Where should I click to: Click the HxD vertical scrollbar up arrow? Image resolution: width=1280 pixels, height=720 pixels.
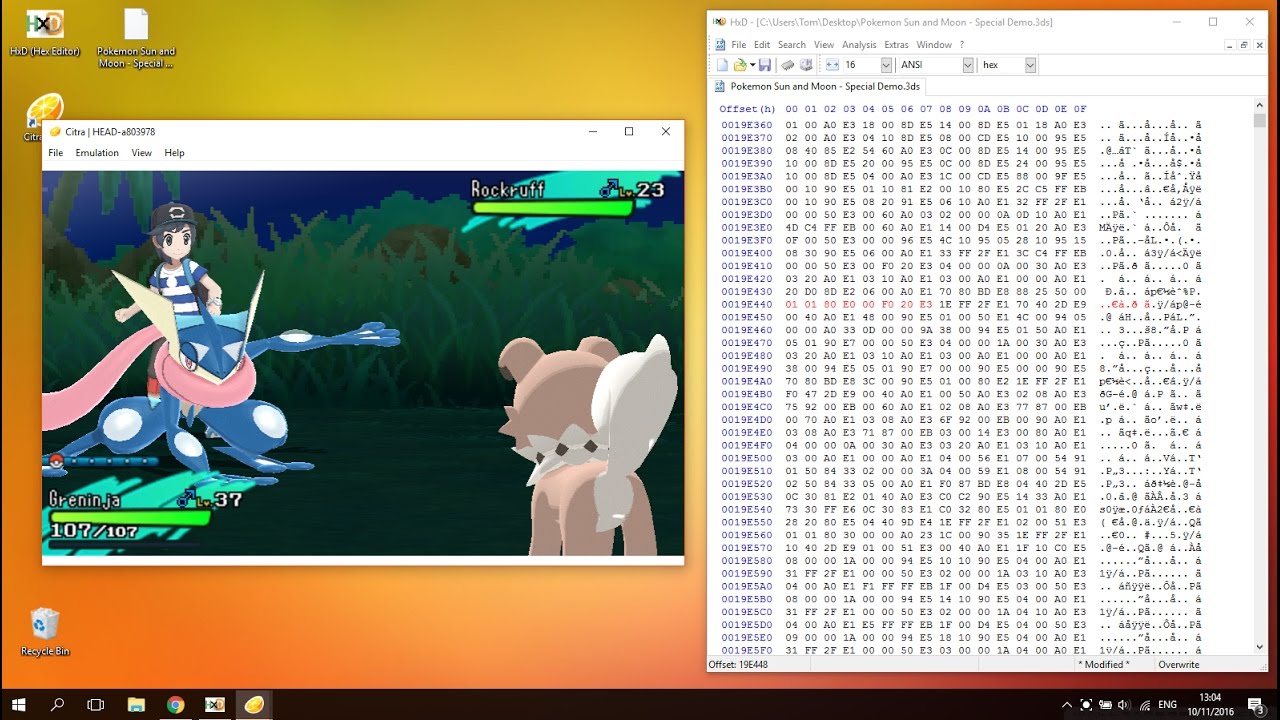tap(1260, 105)
